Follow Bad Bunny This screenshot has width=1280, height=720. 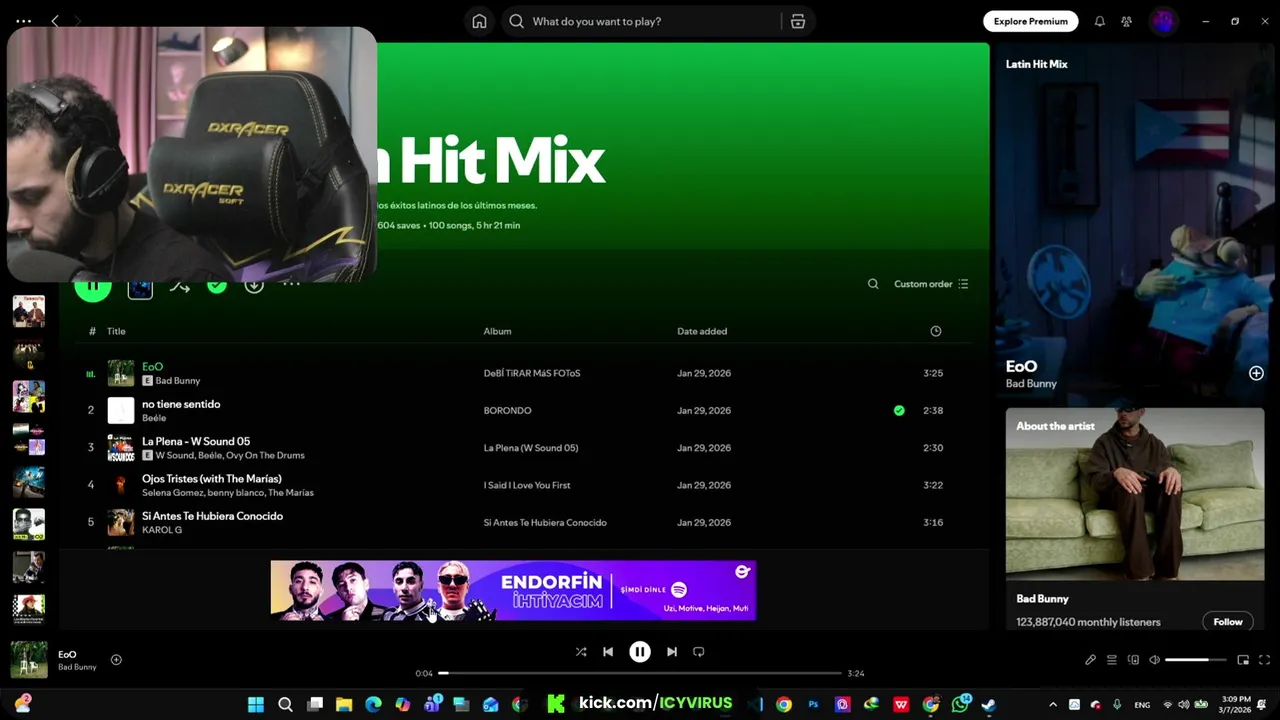tap(1228, 622)
